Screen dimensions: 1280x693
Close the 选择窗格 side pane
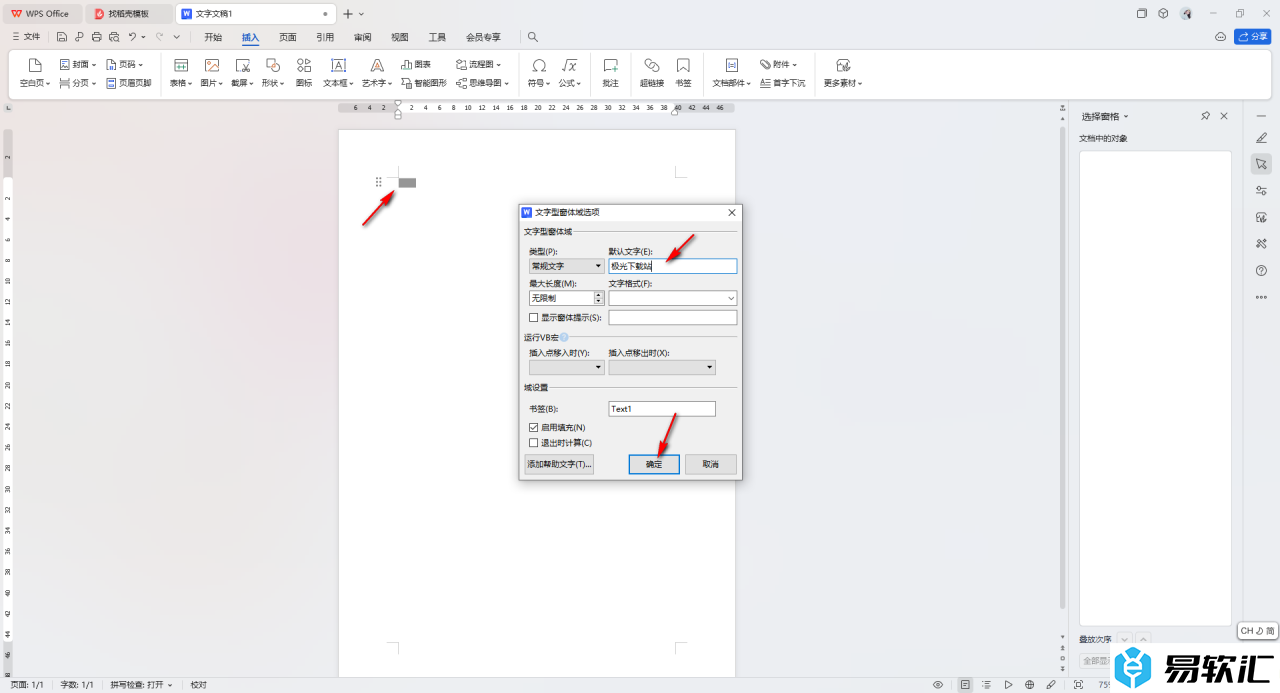coord(1224,117)
